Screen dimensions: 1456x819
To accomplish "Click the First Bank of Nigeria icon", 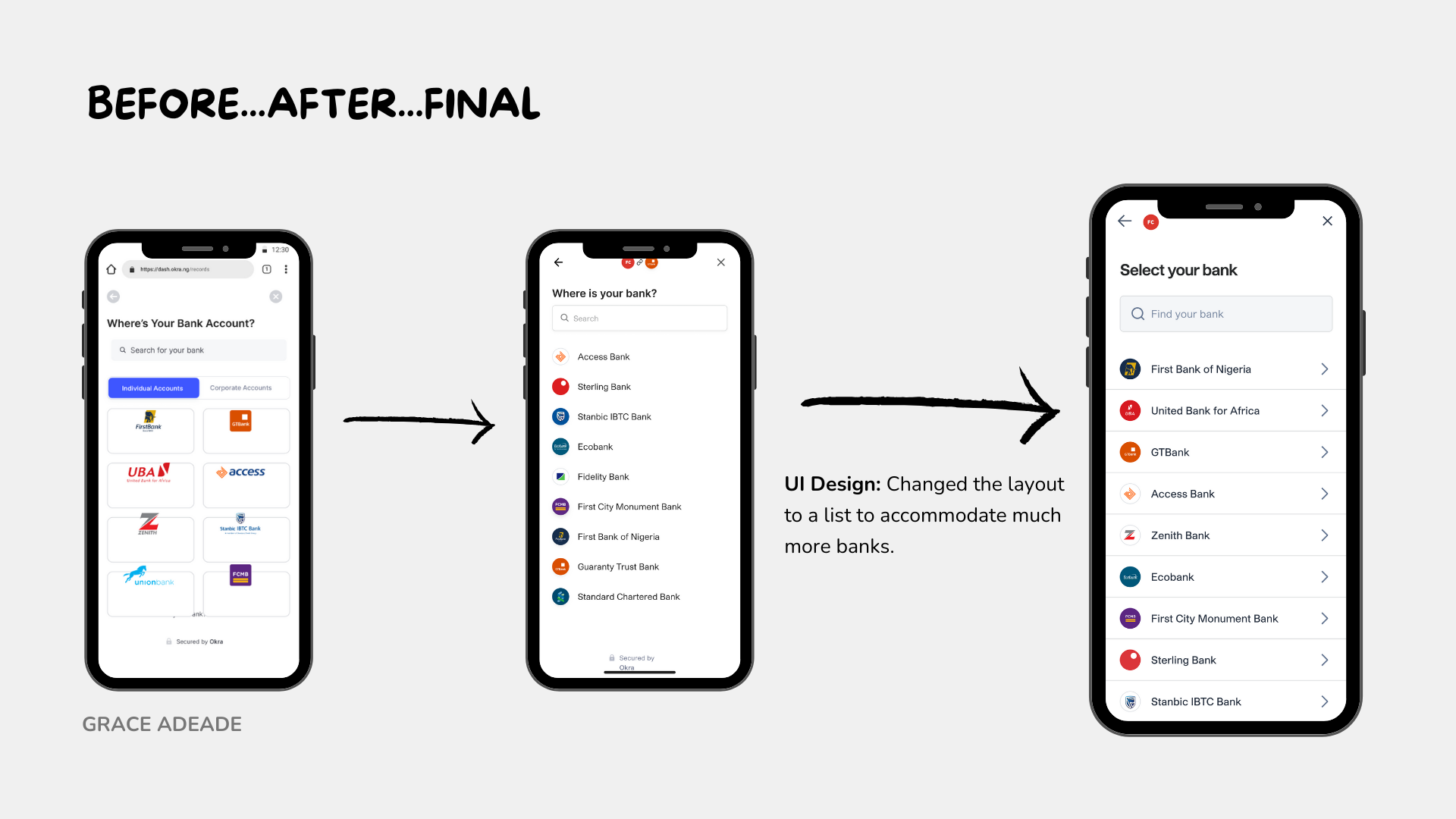I will pos(1129,368).
